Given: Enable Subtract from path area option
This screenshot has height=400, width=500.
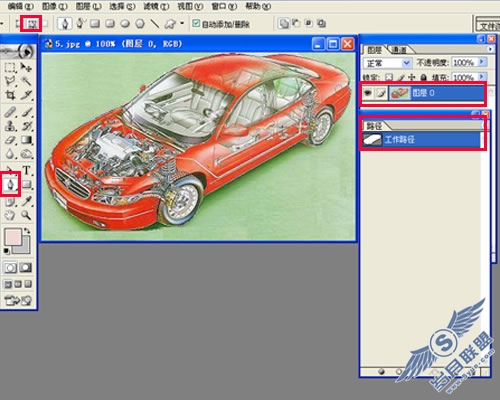Looking at the screenshot, I should (x=296, y=23).
